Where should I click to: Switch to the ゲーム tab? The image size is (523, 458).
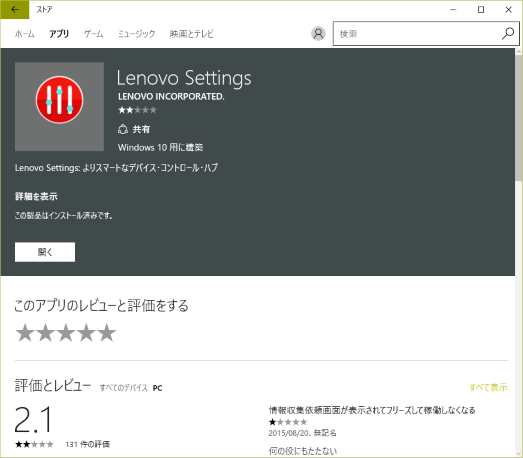tap(93, 34)
